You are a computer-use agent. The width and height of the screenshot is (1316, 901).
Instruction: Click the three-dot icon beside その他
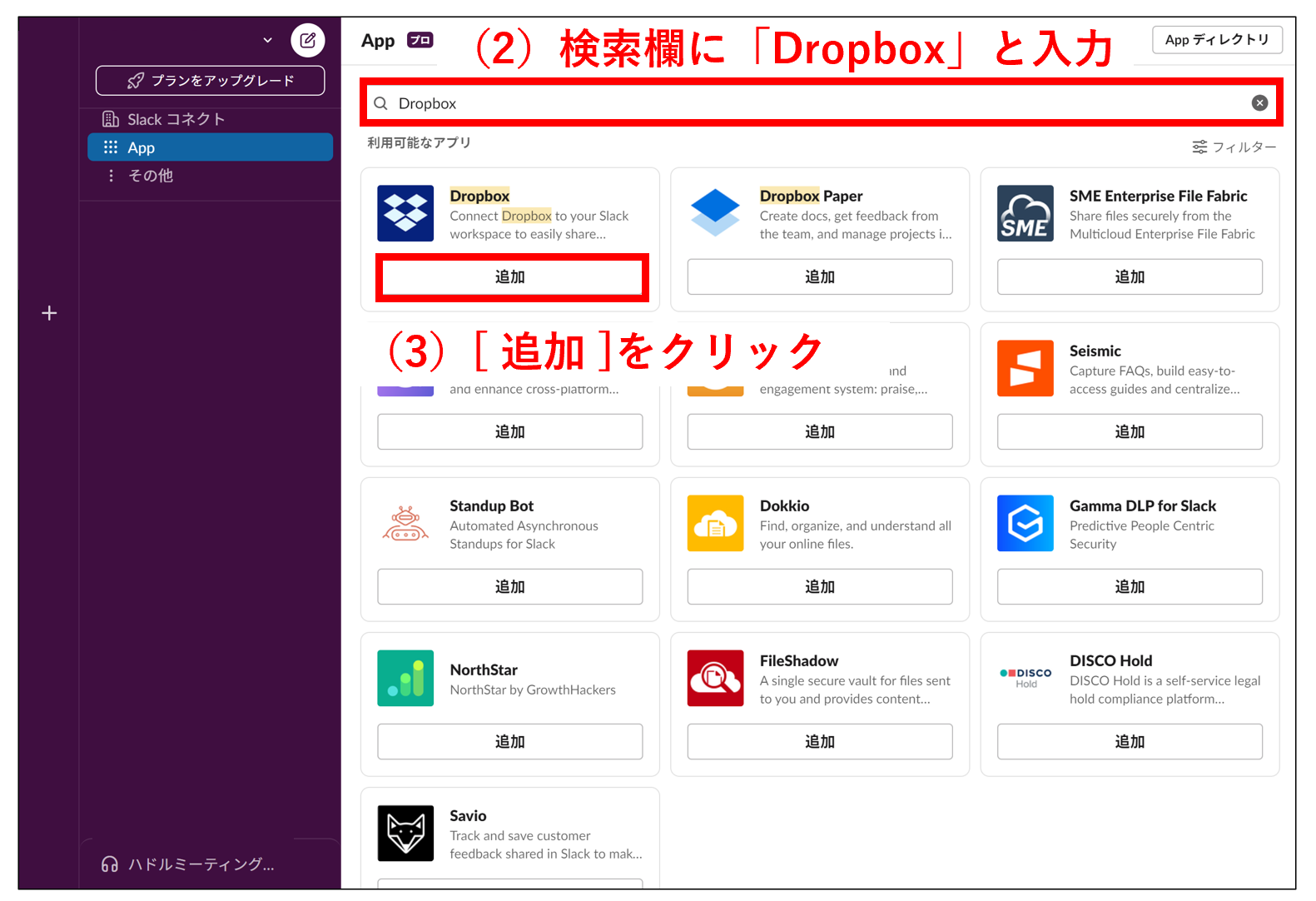coord(111,176)
